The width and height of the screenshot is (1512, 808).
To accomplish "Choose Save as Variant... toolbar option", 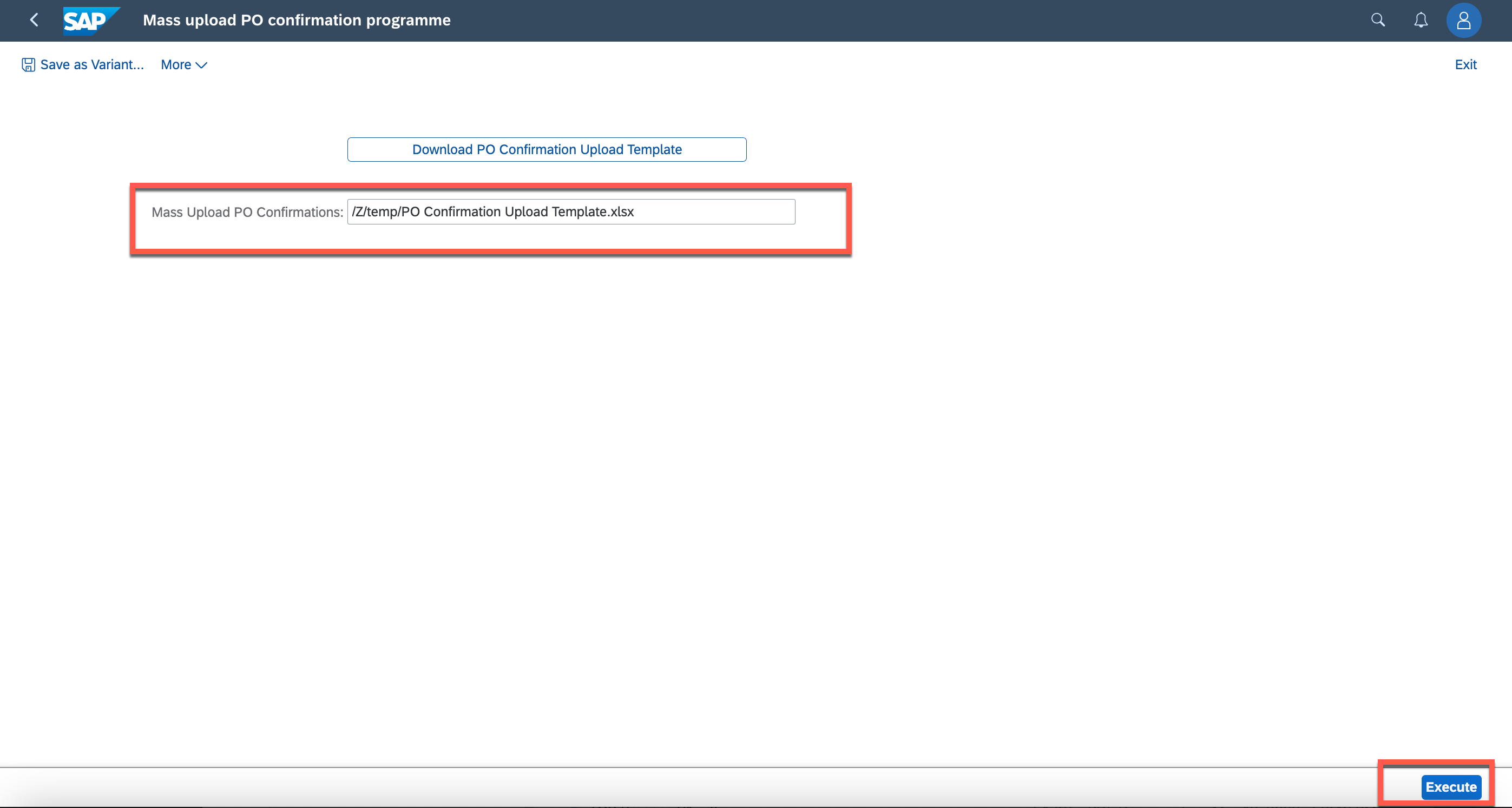I will (x=91, y=64).
